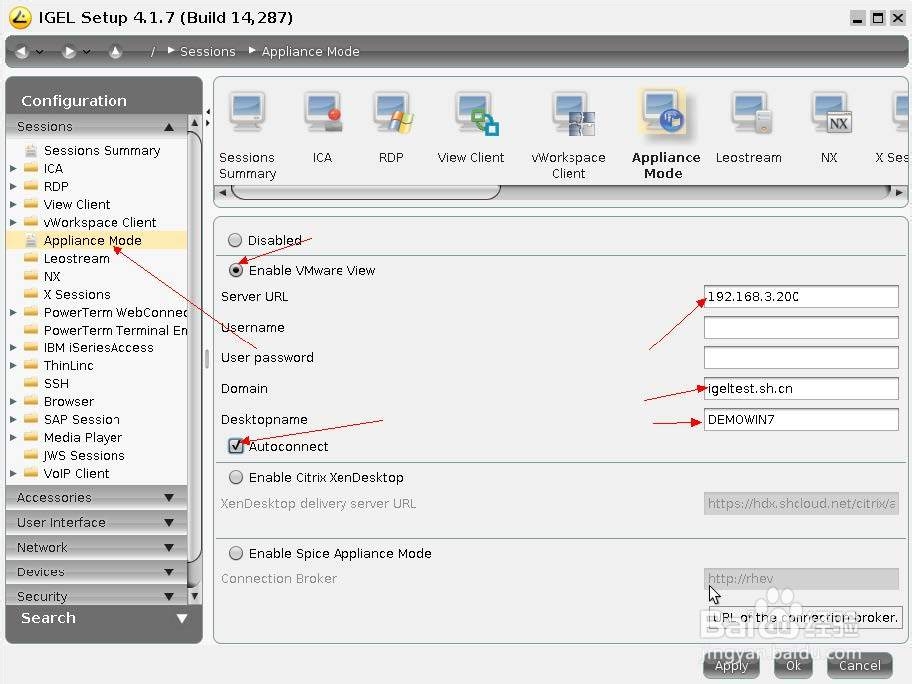Image resolution: width=912 pixels, height=684 pixels.
Task: Open the View Client icon
Action: click(x=476, y=113)
